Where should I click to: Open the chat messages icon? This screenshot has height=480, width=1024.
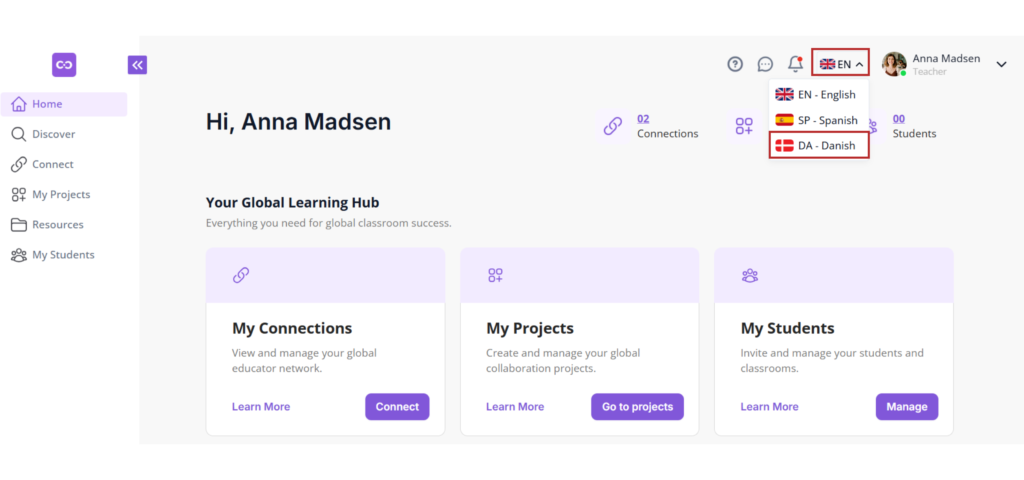click(x=765, y=64)
